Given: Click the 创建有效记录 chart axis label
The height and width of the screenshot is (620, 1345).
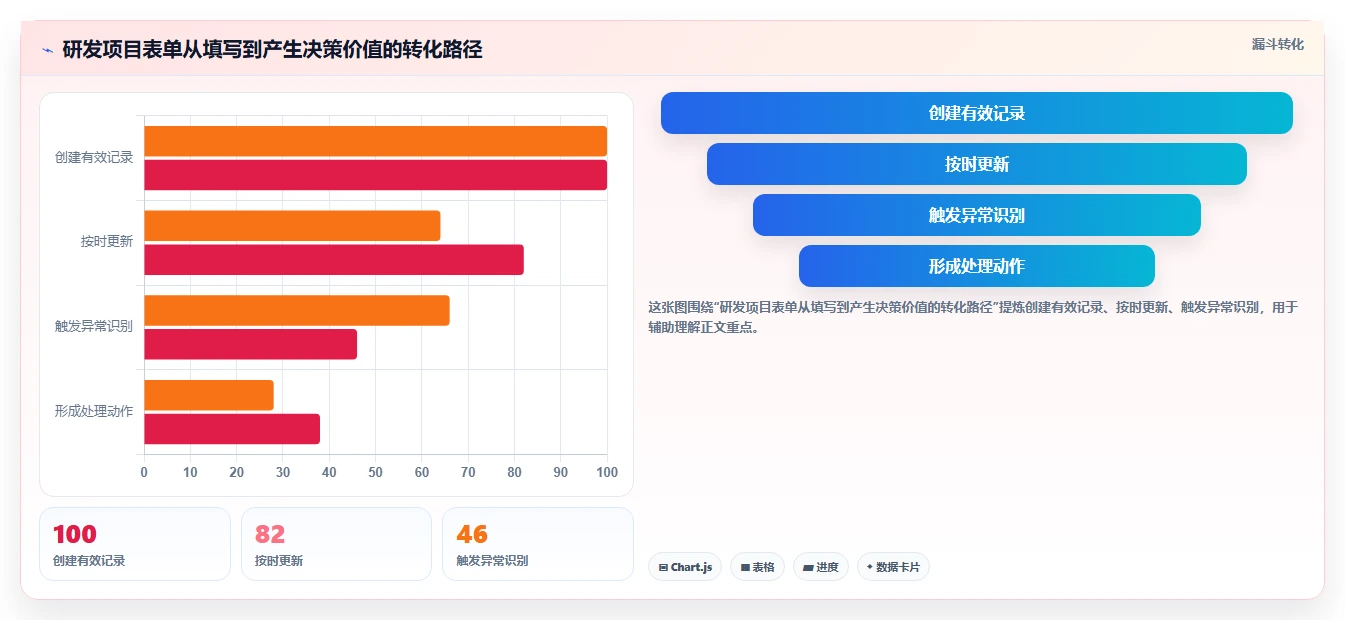Looking at the screenshot, I should point(94,157).
